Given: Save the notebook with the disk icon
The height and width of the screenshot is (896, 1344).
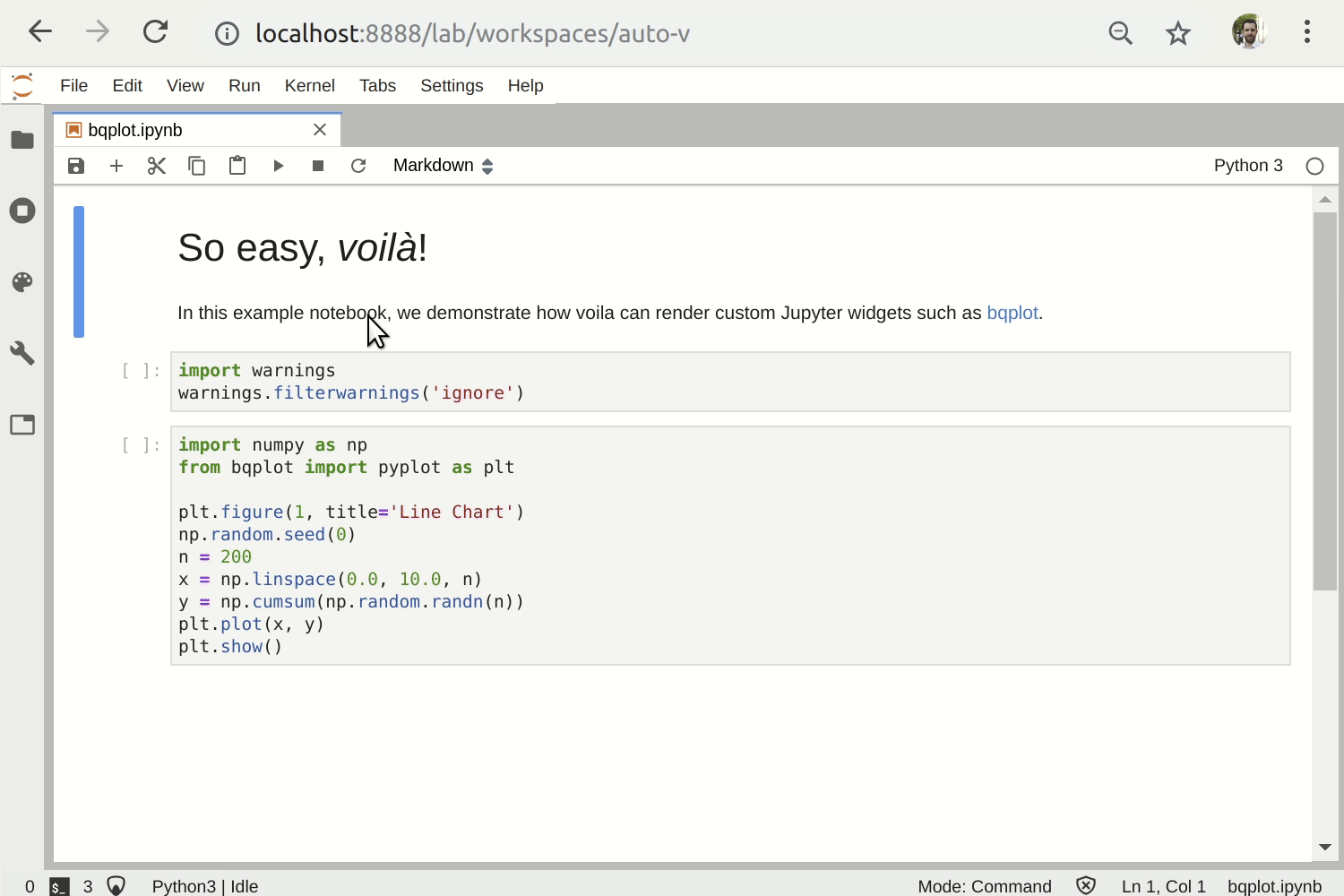Looking at the screenshot, I should point(76,166).
